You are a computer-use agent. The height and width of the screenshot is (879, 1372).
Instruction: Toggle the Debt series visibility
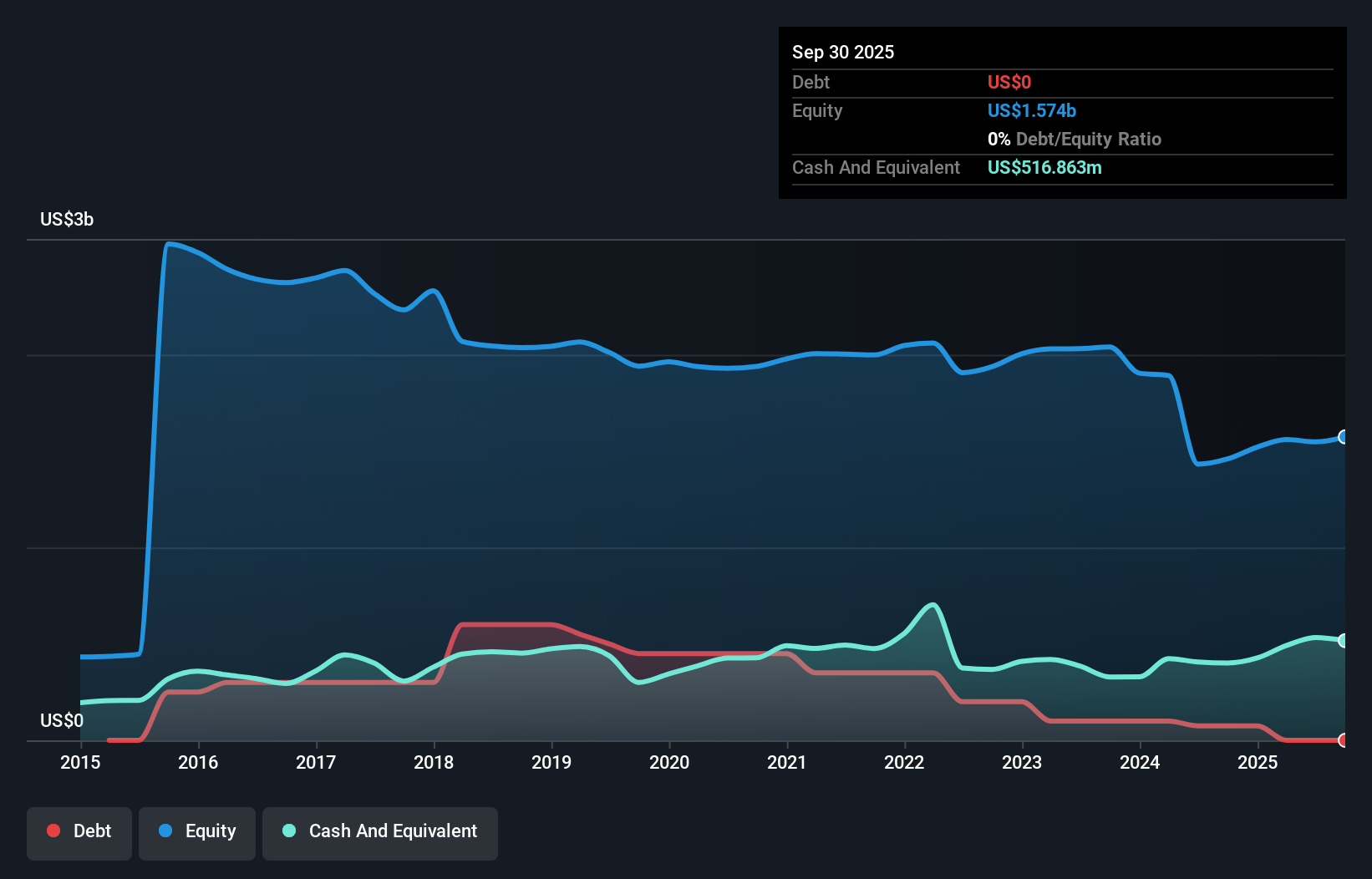coord(79,831)
